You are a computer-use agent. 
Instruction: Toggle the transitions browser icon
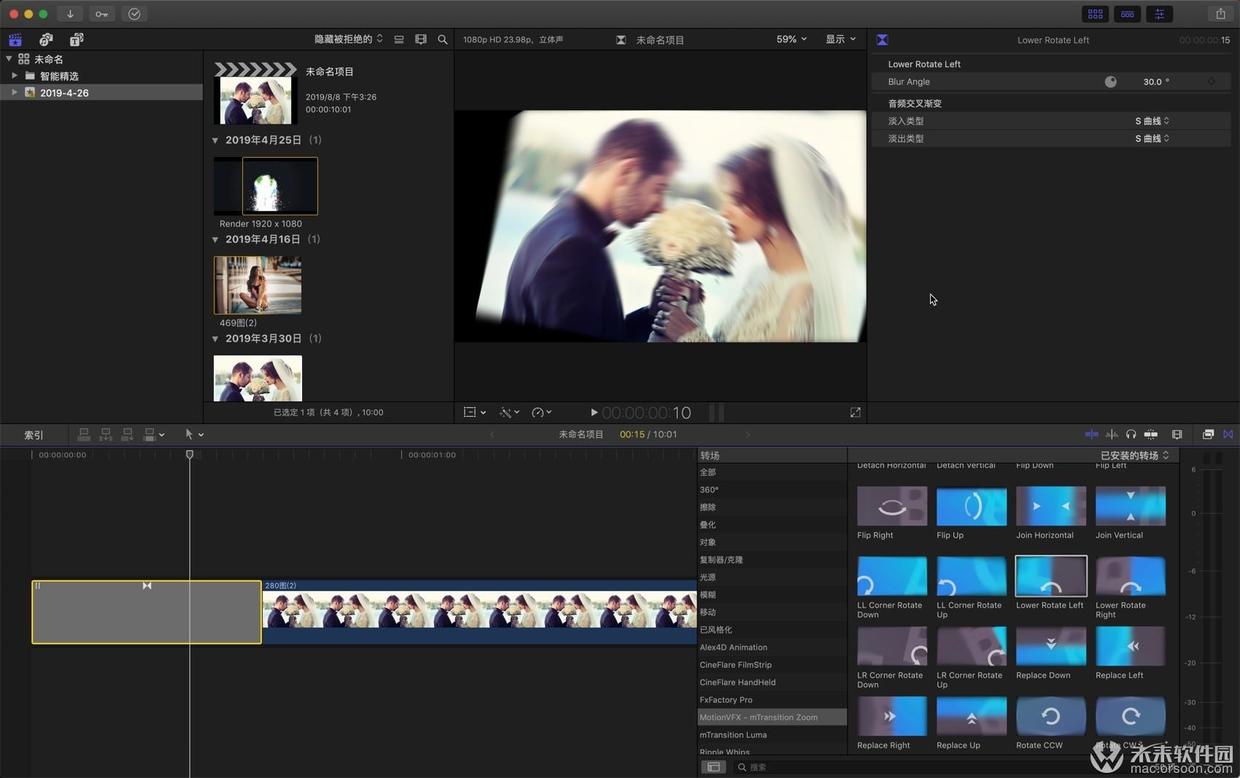[1228, 434]
